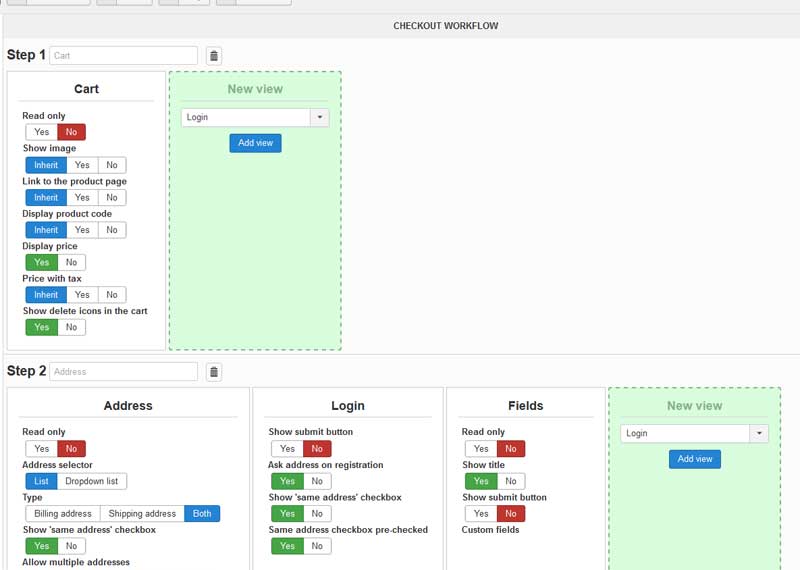Click the Address view title
Viewport: 800px width, 570px height.
(x=128, y=406)
